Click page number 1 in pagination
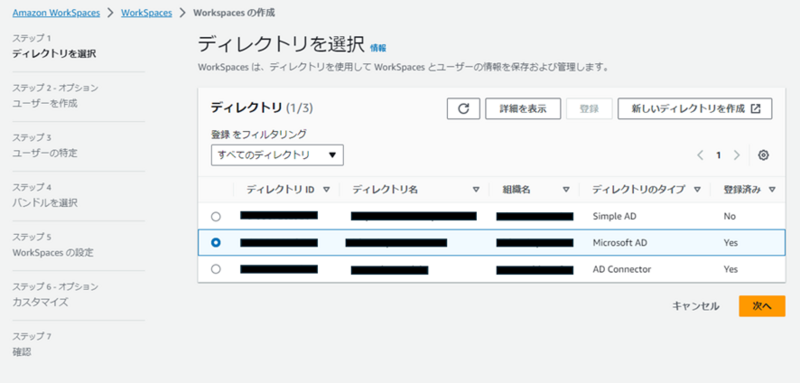 tap(718, 156)
